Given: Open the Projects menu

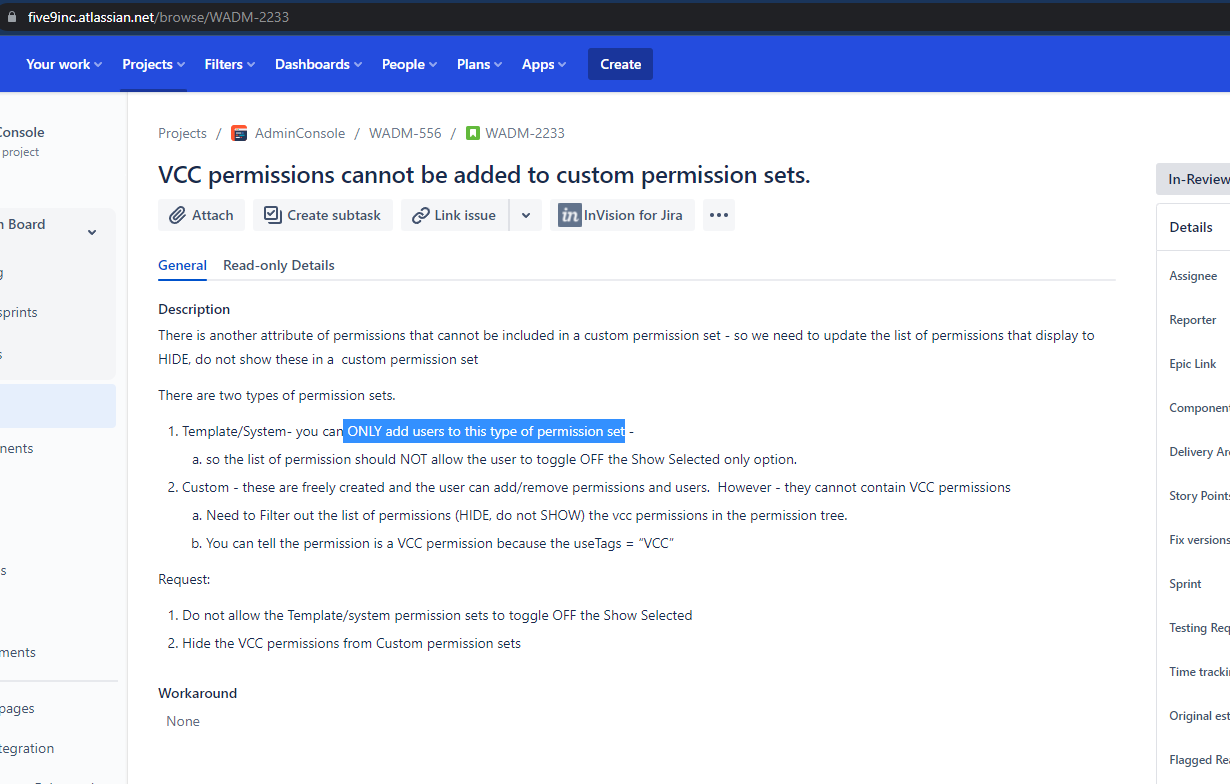Looking at the screenshot, I should (153, 64).
